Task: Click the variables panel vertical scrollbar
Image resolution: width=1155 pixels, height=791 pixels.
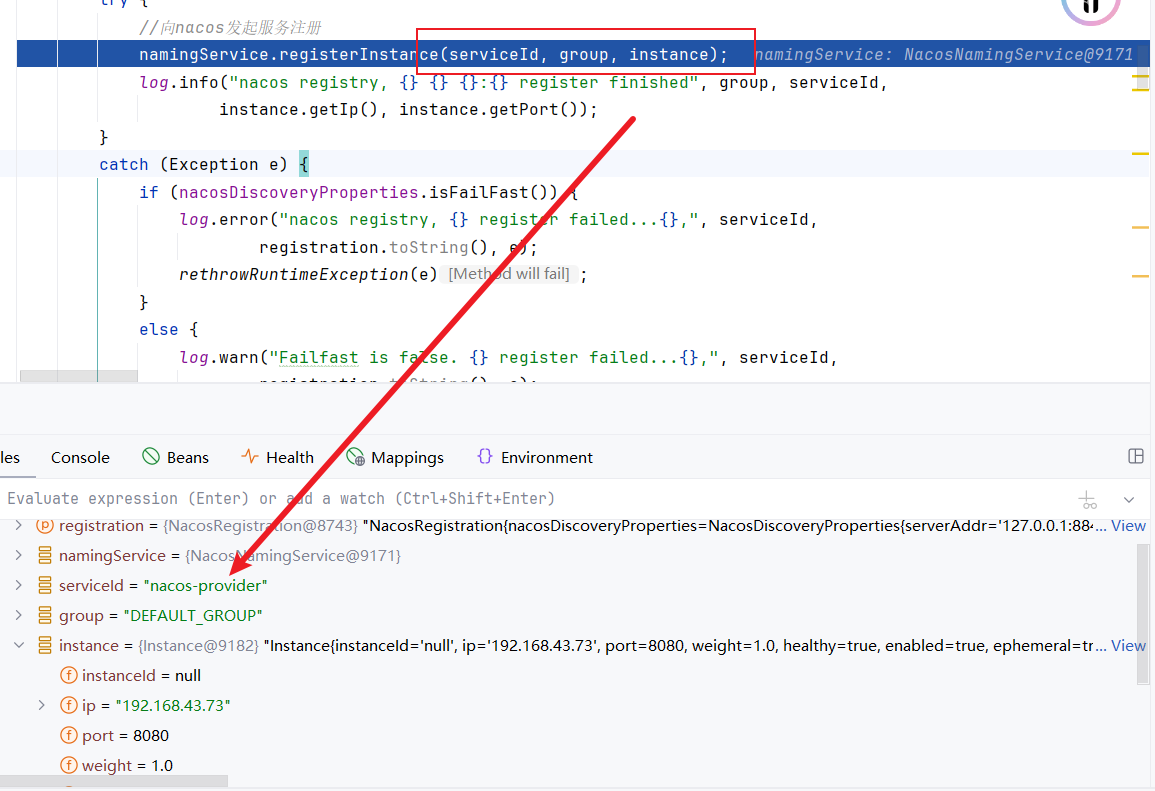Action: click(x=1142, y=620)
